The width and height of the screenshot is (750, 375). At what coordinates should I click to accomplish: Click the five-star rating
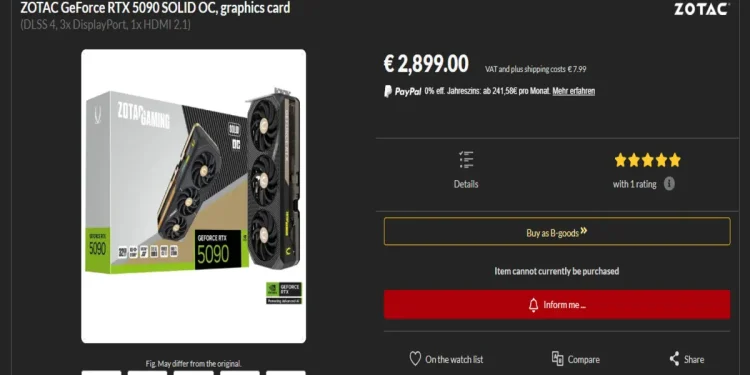647,160
